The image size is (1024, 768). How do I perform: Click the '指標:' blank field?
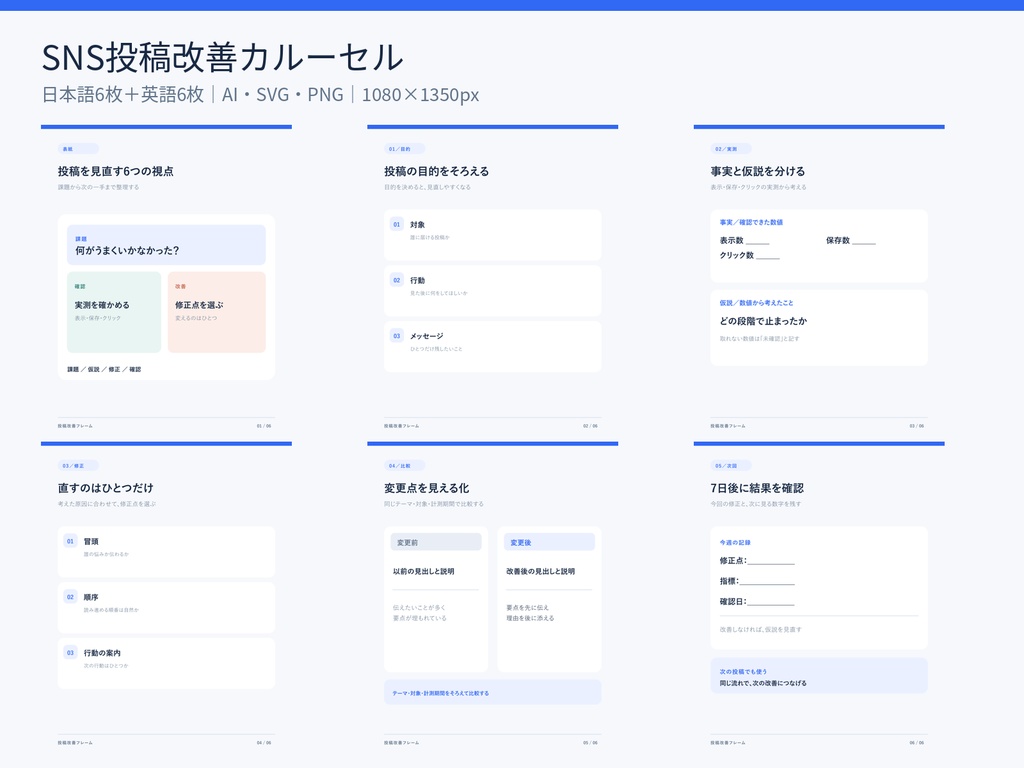coord(767,581)
